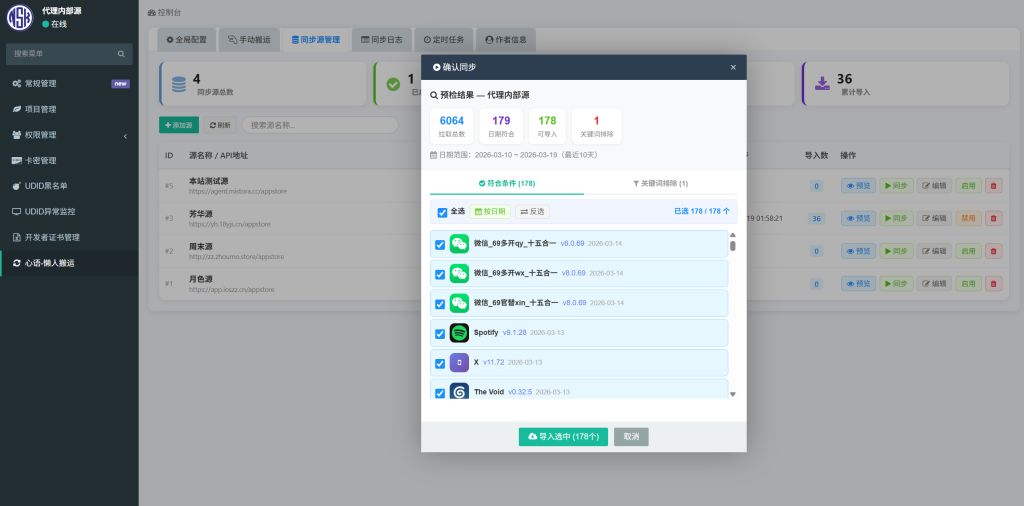
Task: Click the Spotify app icon in the list
Action: point(459,333)
